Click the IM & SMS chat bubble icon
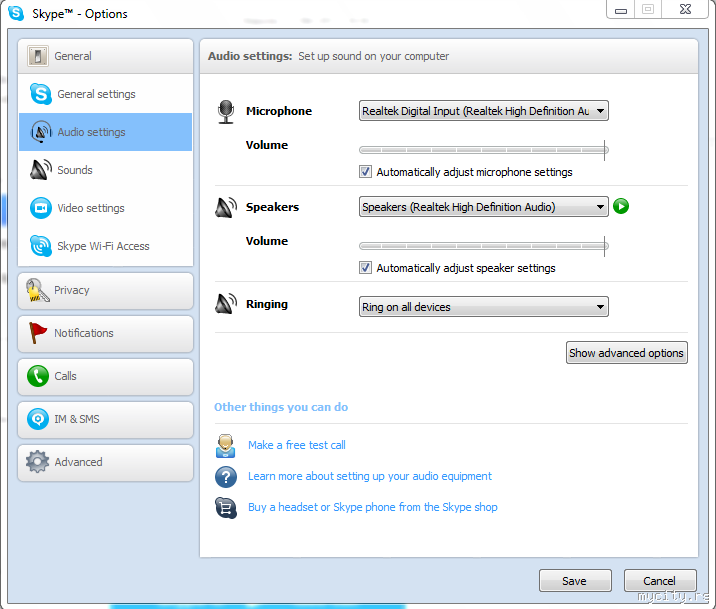Screen dimensions: 716x609 point(37,419)
